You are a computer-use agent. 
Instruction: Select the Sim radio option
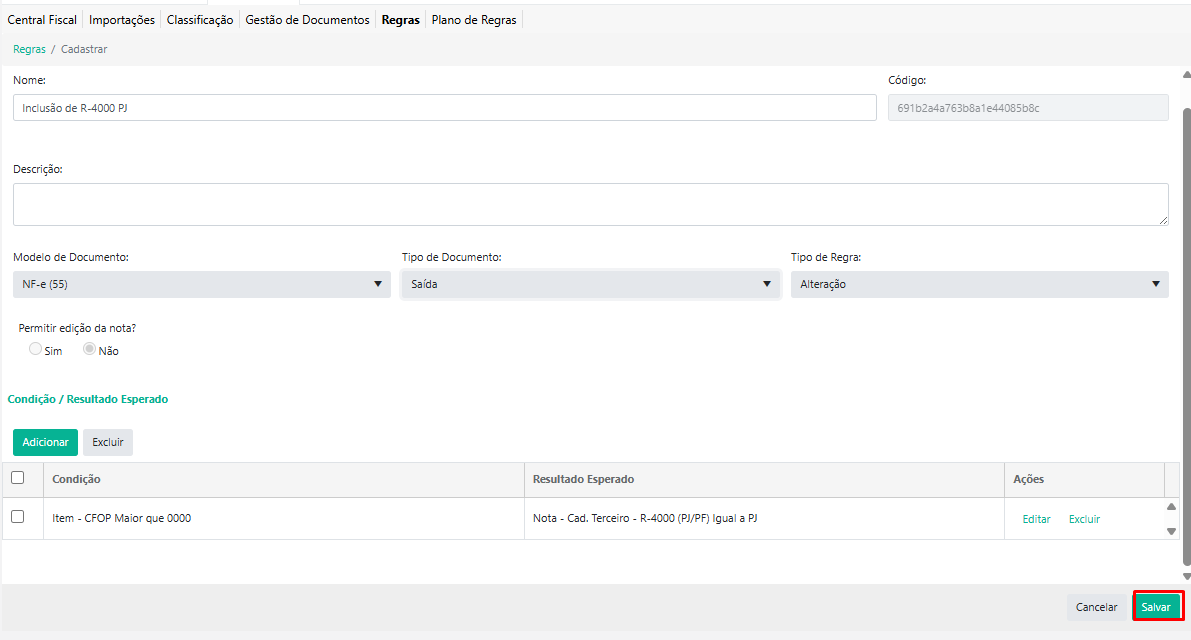(36, 350)
